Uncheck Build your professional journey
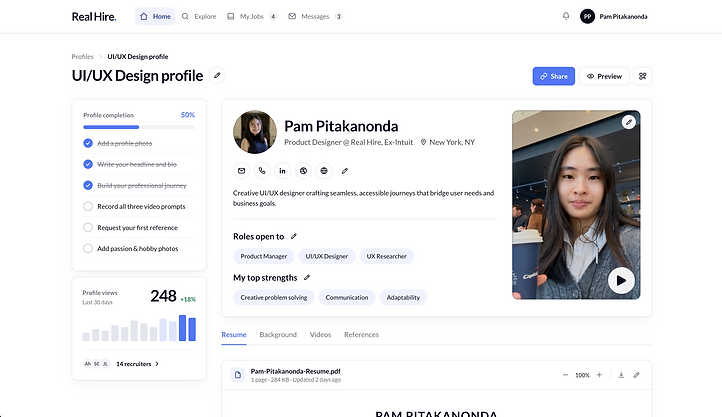Image resolution: width=722 pixels, height=417 pixels. [x=88, y=185]
